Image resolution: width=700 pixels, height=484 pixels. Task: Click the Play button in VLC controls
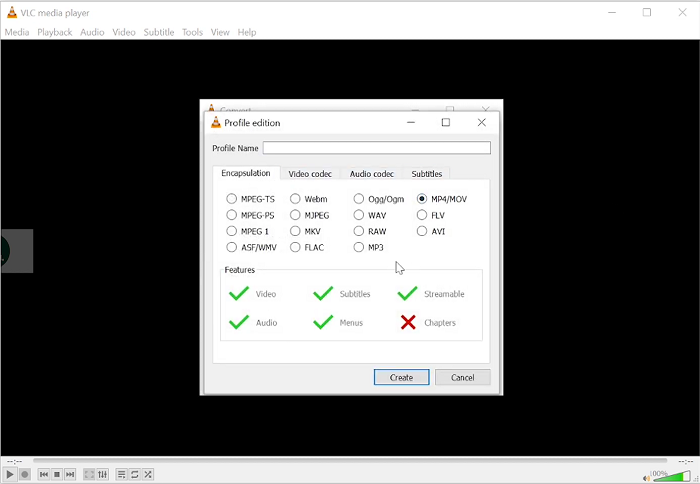10,474
